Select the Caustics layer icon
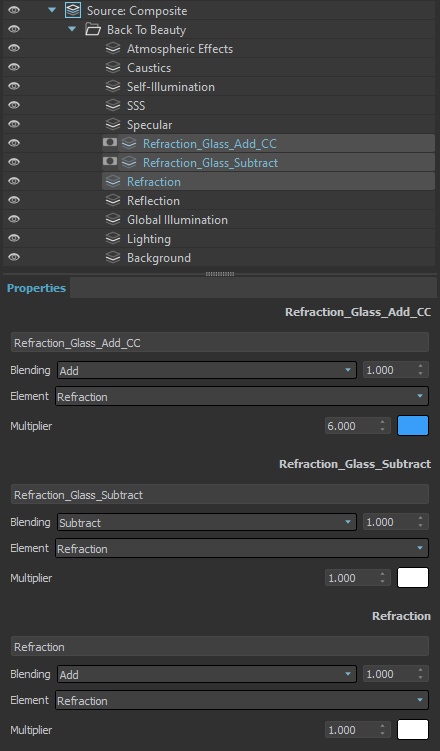Screen dimensions: 440x751 pos(113,68)
